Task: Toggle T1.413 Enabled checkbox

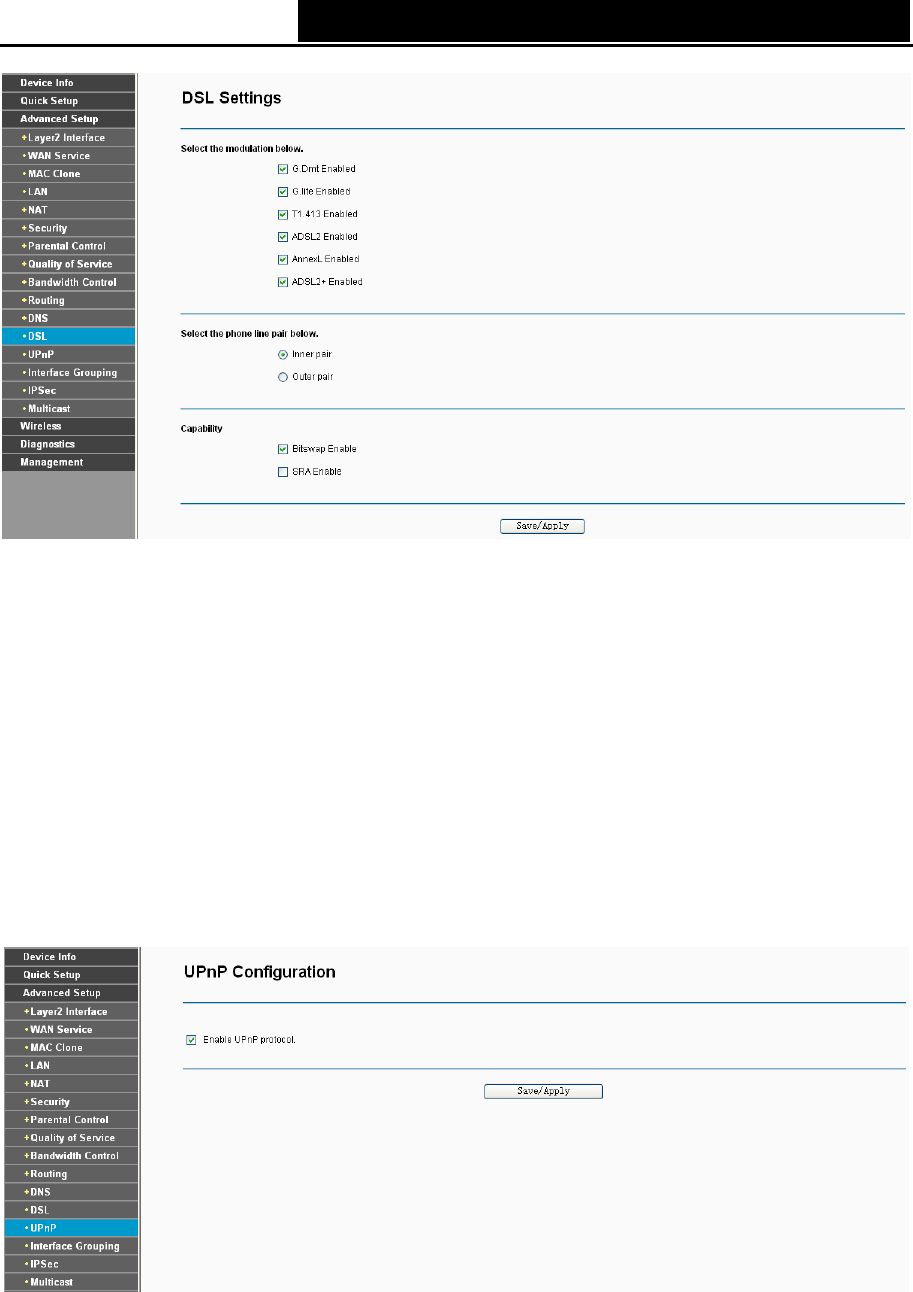Action: pyautogui.click(x=283, y=214)
